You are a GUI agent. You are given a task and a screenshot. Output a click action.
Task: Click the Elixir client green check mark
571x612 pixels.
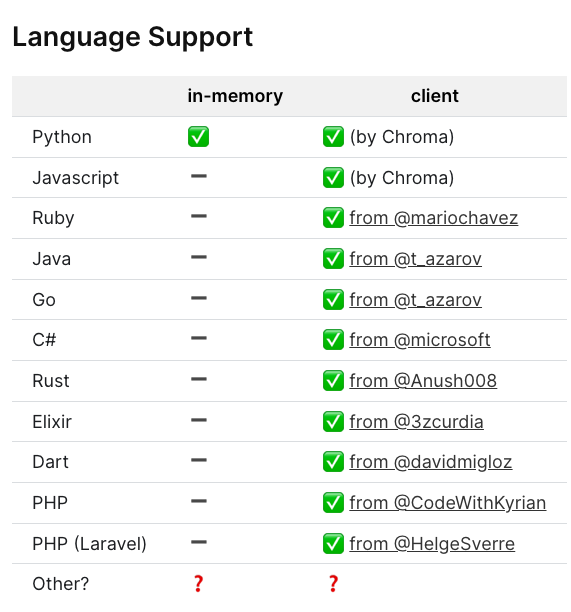(333, 422)
